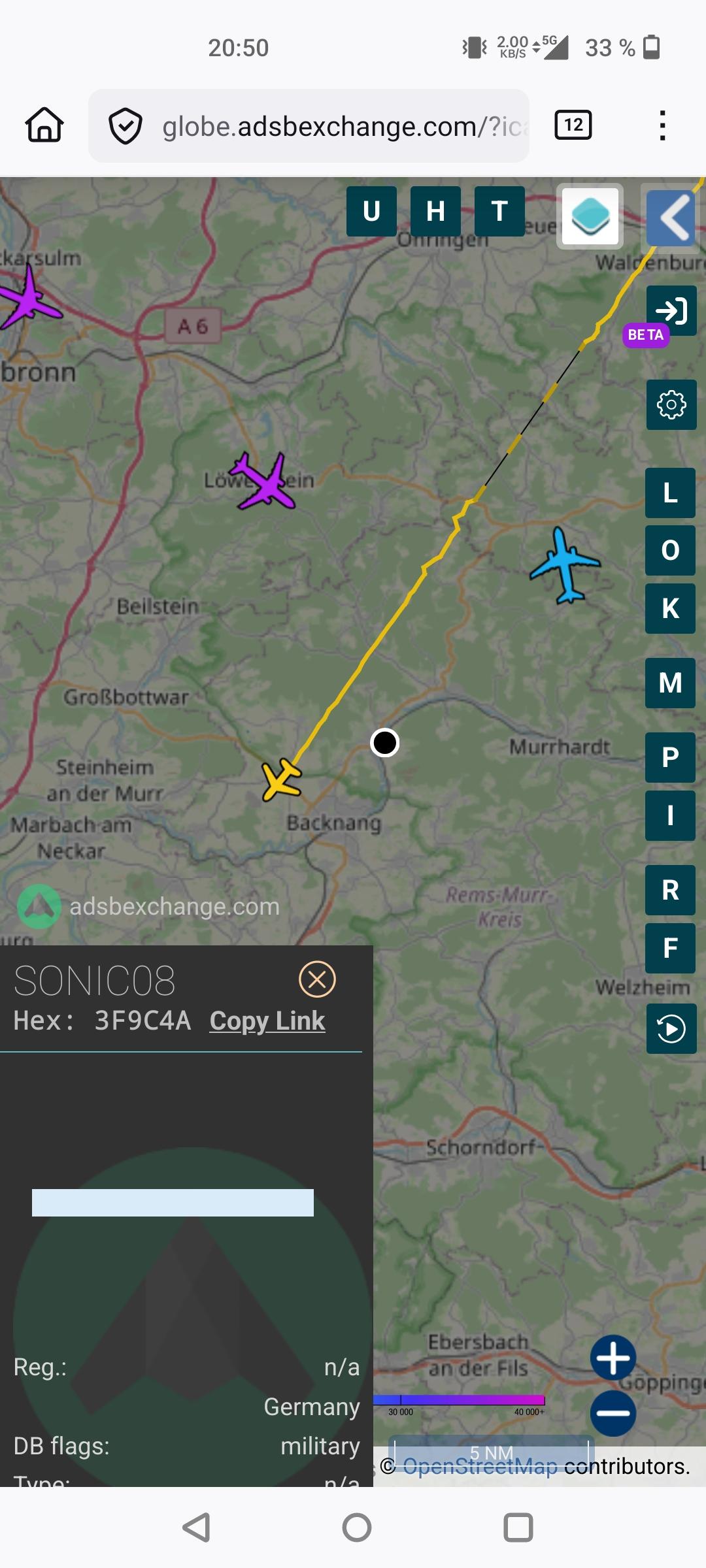Screen dimensions: 706x1568
Task: Open the map layers selector icon
Action: click(x=590, y=216)
